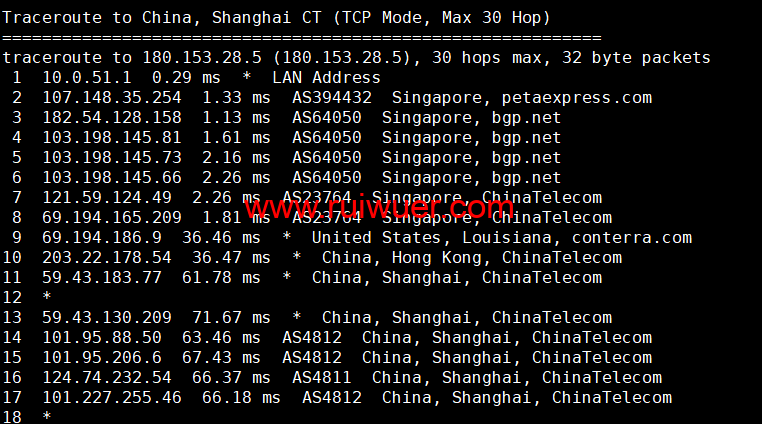This screenshot has height=424, width=762.
Task: Select IP 101.227.255.46 on hop 17
Action: [112, 397]
